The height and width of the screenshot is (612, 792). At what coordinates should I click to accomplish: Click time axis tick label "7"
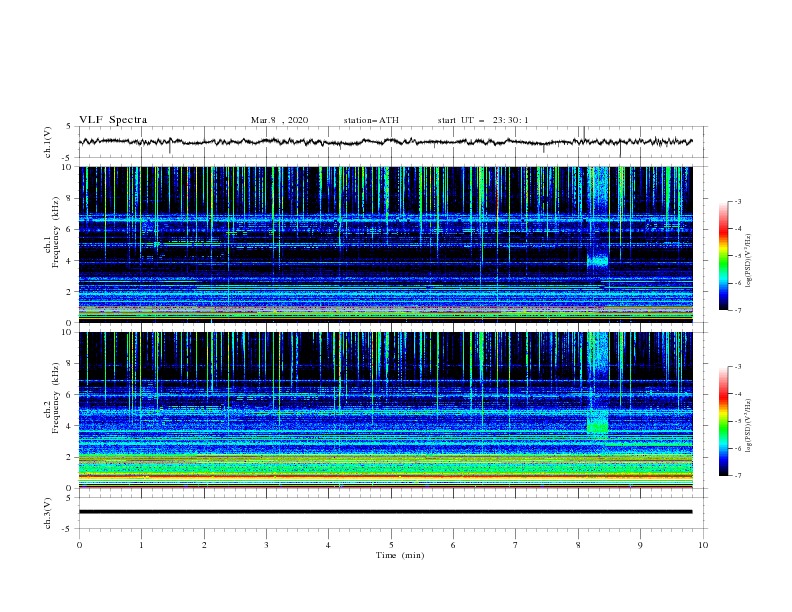[516, 545]
